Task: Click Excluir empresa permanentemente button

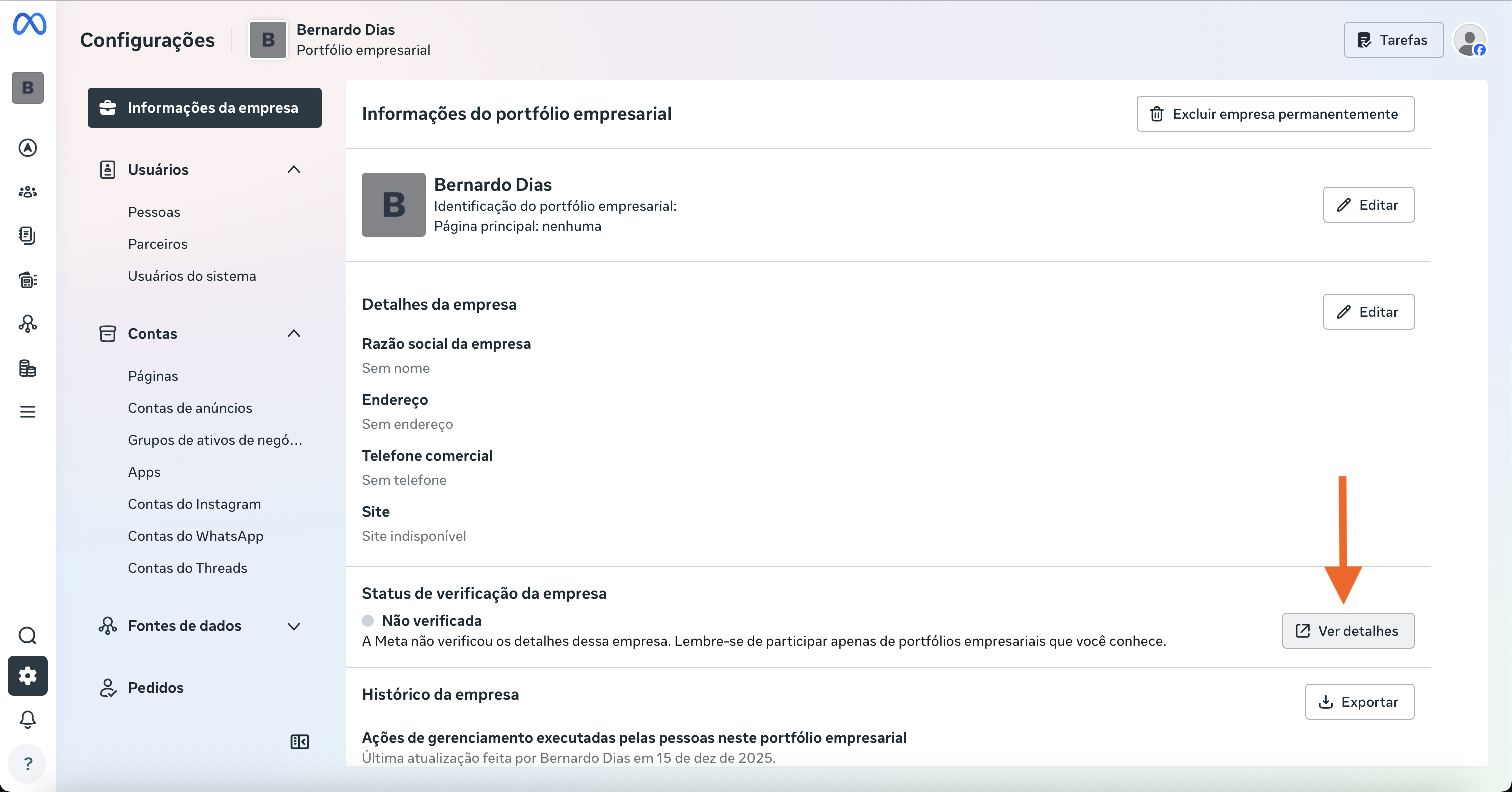Action: coord(1275,114)
